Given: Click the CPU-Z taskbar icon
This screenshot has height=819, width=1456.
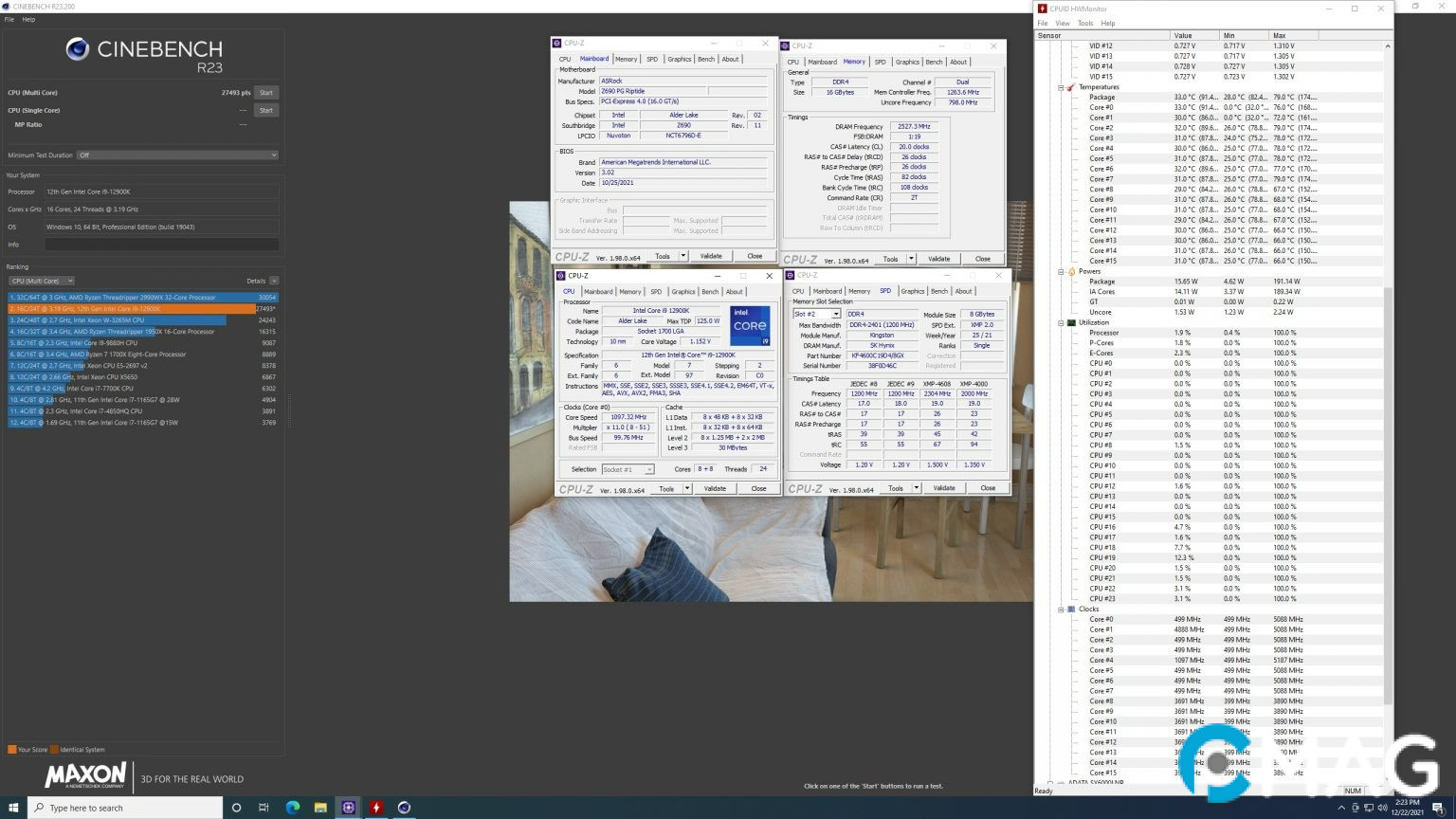Looking at the screenshot, I should pos(349,808).
